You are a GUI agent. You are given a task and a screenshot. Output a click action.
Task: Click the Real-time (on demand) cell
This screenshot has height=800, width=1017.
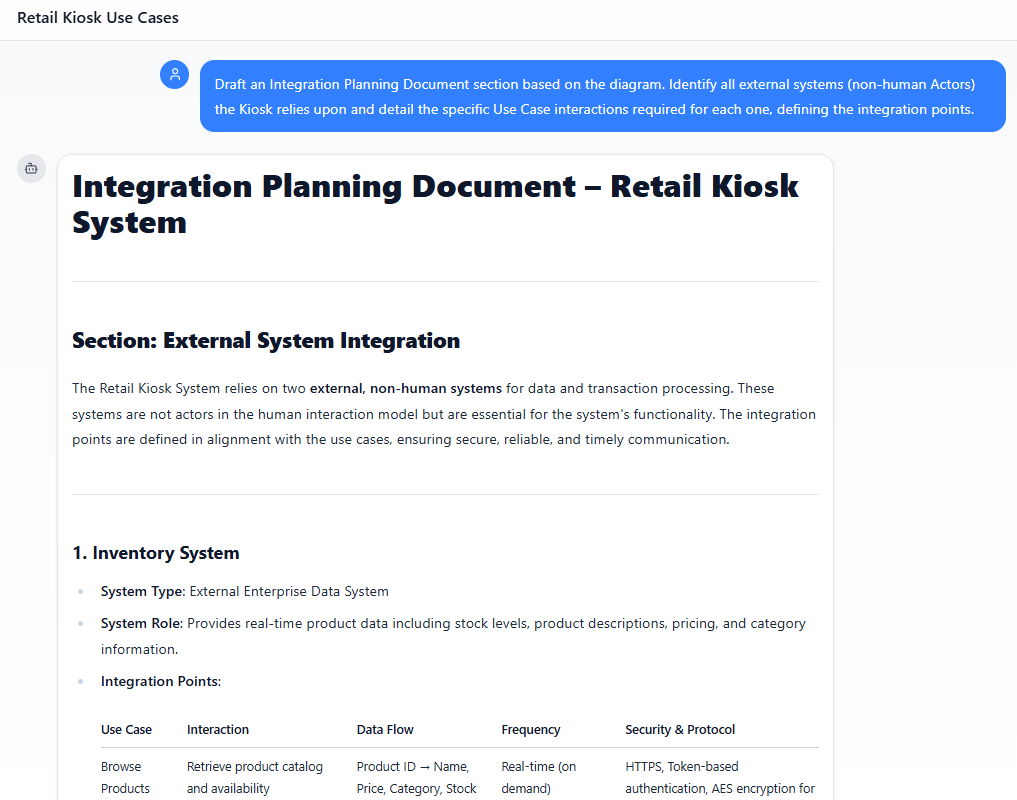pos(540,777)
